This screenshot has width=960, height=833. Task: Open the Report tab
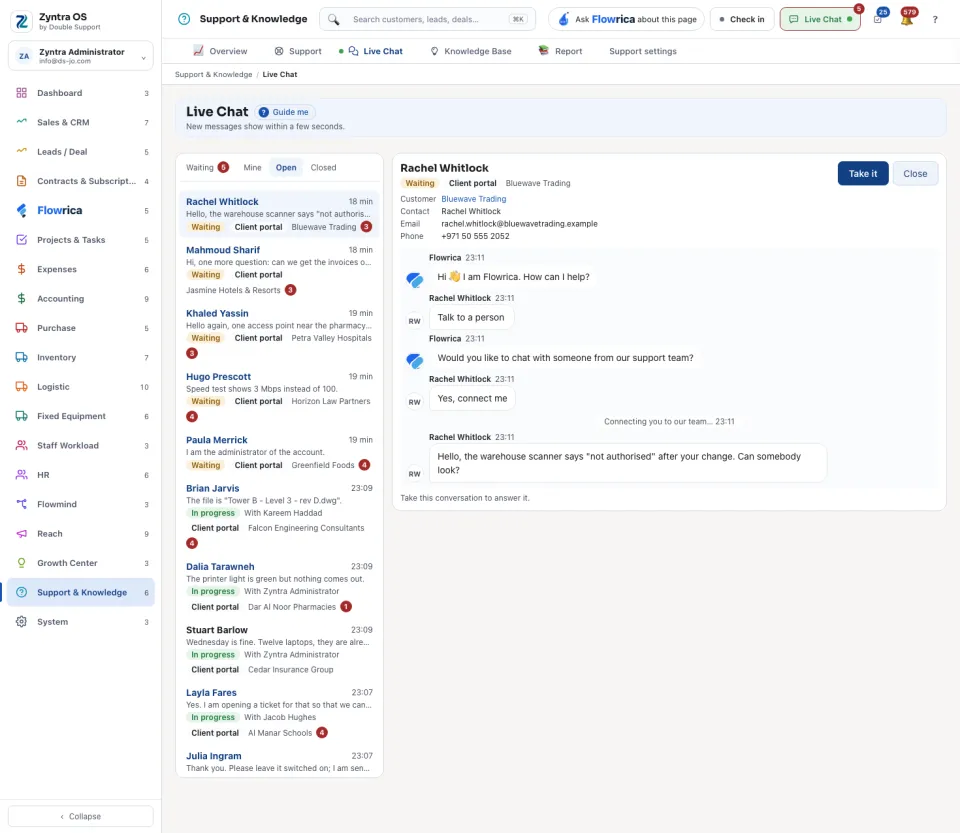tap(560, 51)
